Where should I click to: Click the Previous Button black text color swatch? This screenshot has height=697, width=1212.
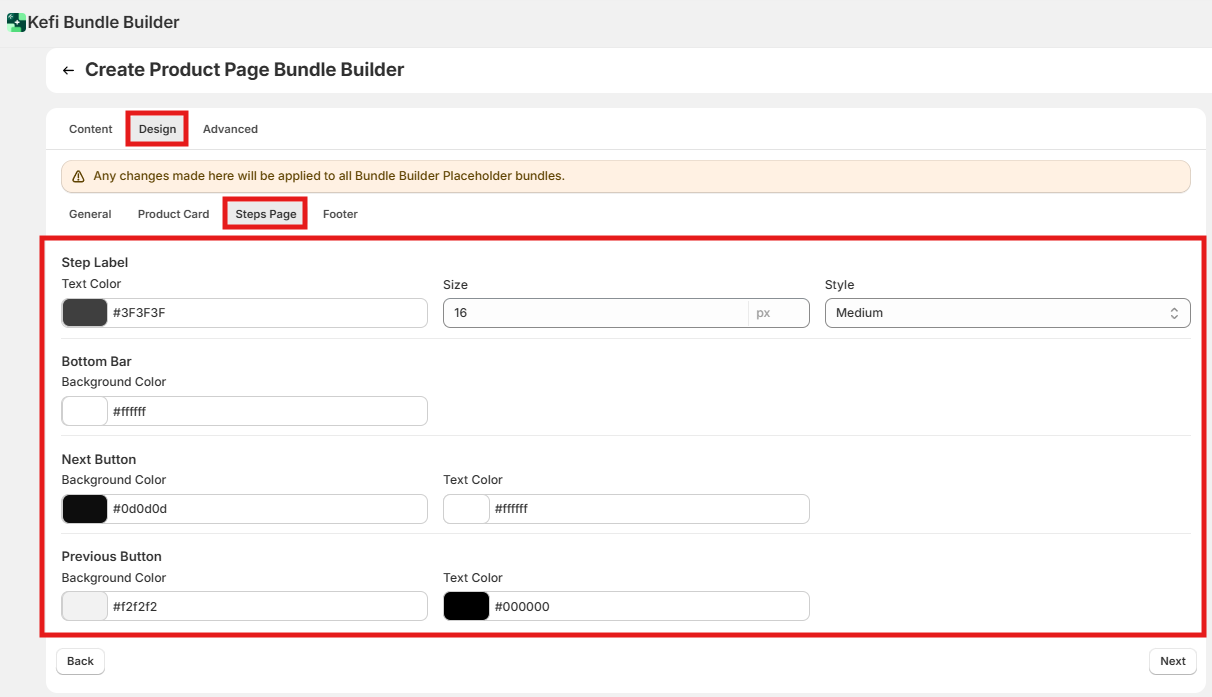(466, 606)
